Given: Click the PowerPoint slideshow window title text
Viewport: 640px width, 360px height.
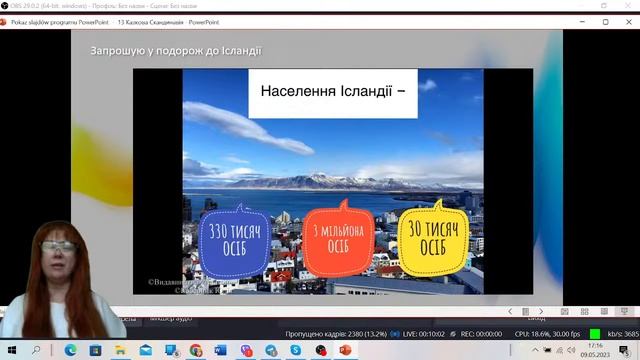Looking at the screenshot, I should tap(115, 22).
